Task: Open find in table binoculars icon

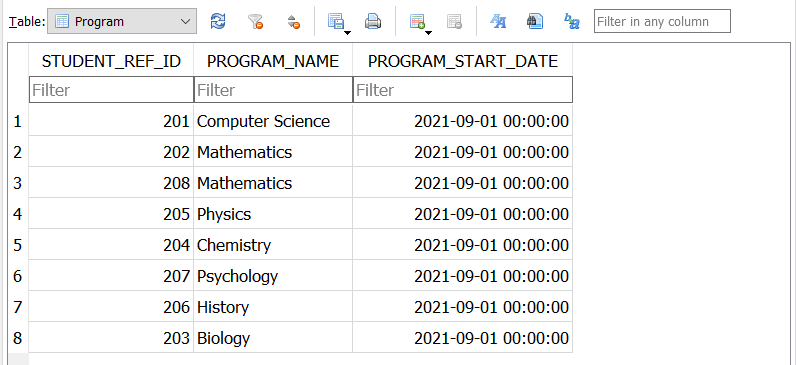Action: click(535, 21)
